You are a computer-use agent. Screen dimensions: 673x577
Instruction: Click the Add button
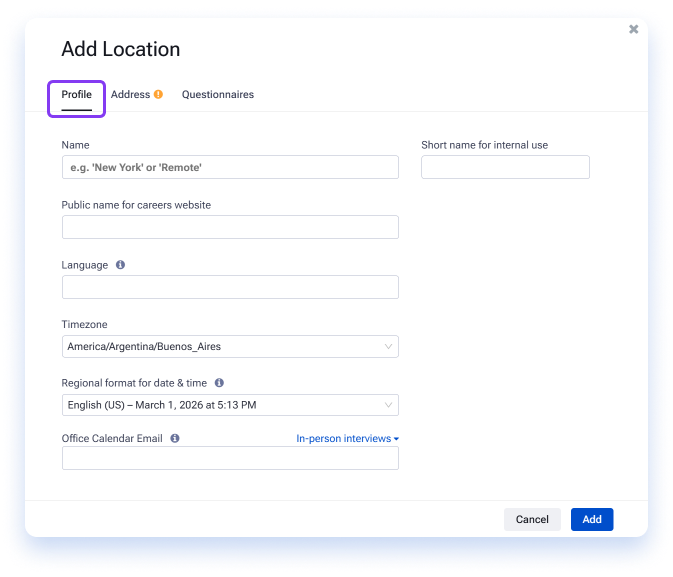coord(592,519)
